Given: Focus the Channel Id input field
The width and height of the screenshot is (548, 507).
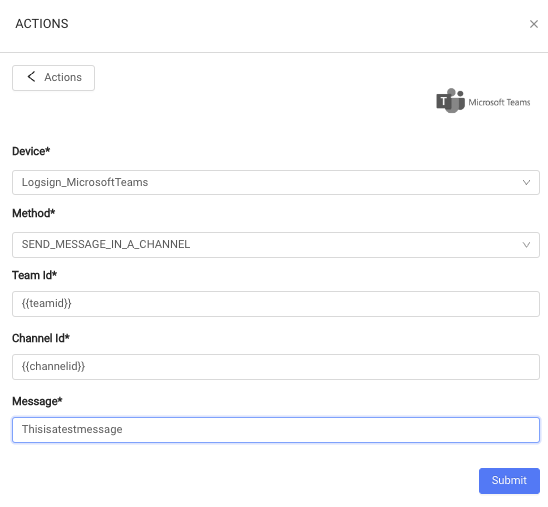Looking at the screenshot, I should 276,367.
